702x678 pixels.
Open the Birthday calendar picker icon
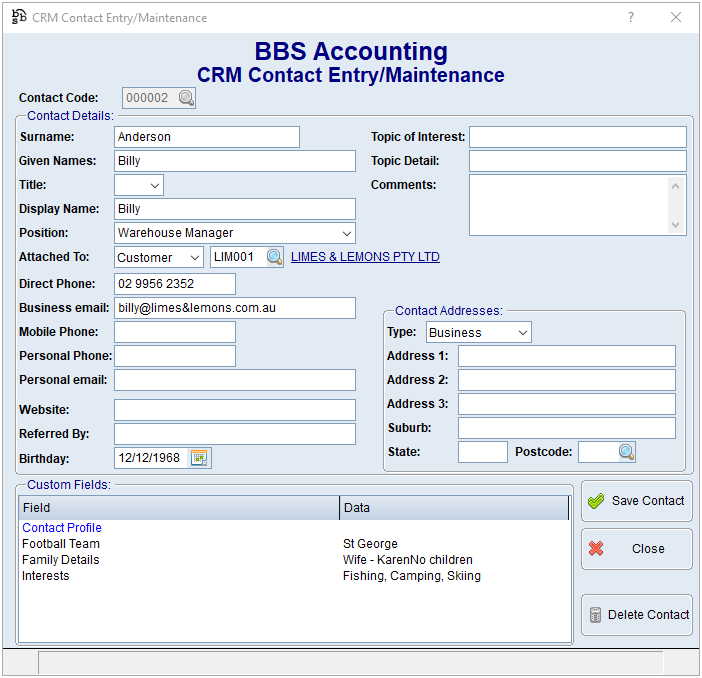click(x=199, y=458)
